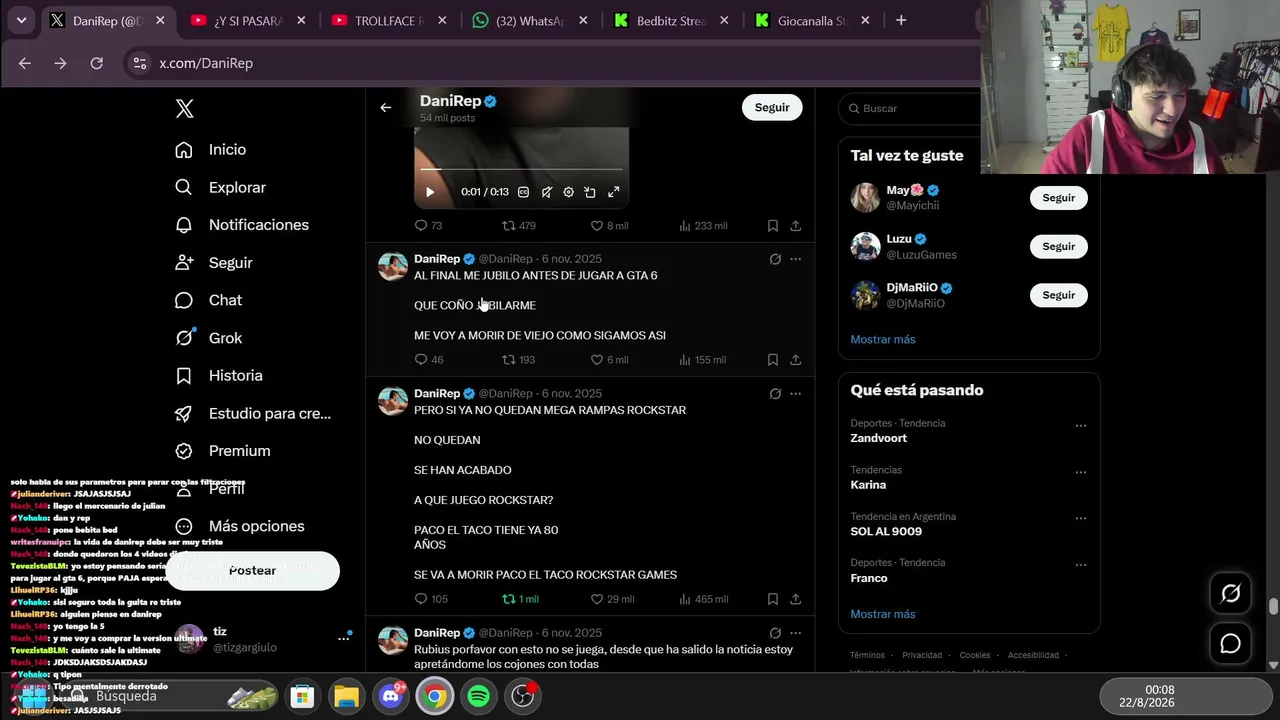This screenshot has height=720, width=1280.
Task: Click Mostrar más under Tal vez te guste
Action: coord(883,339)
